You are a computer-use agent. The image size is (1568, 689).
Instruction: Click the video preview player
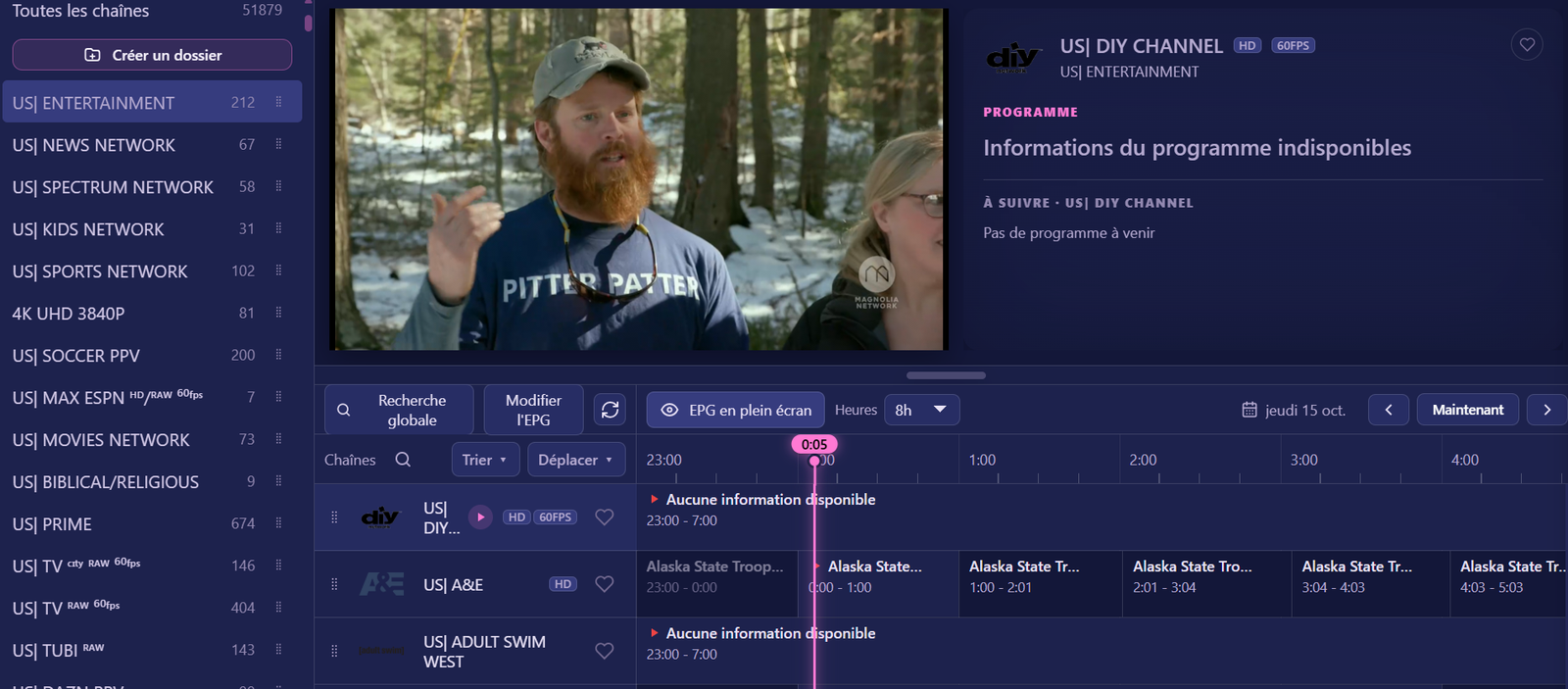[x=639, y=179]
